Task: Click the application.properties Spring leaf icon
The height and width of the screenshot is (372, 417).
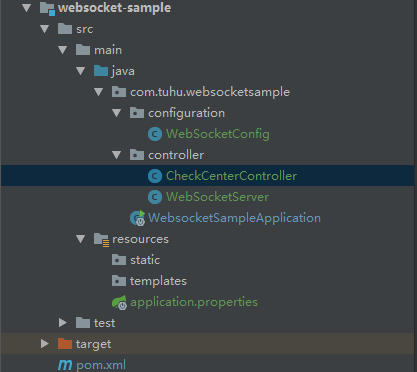Action: 119,302
